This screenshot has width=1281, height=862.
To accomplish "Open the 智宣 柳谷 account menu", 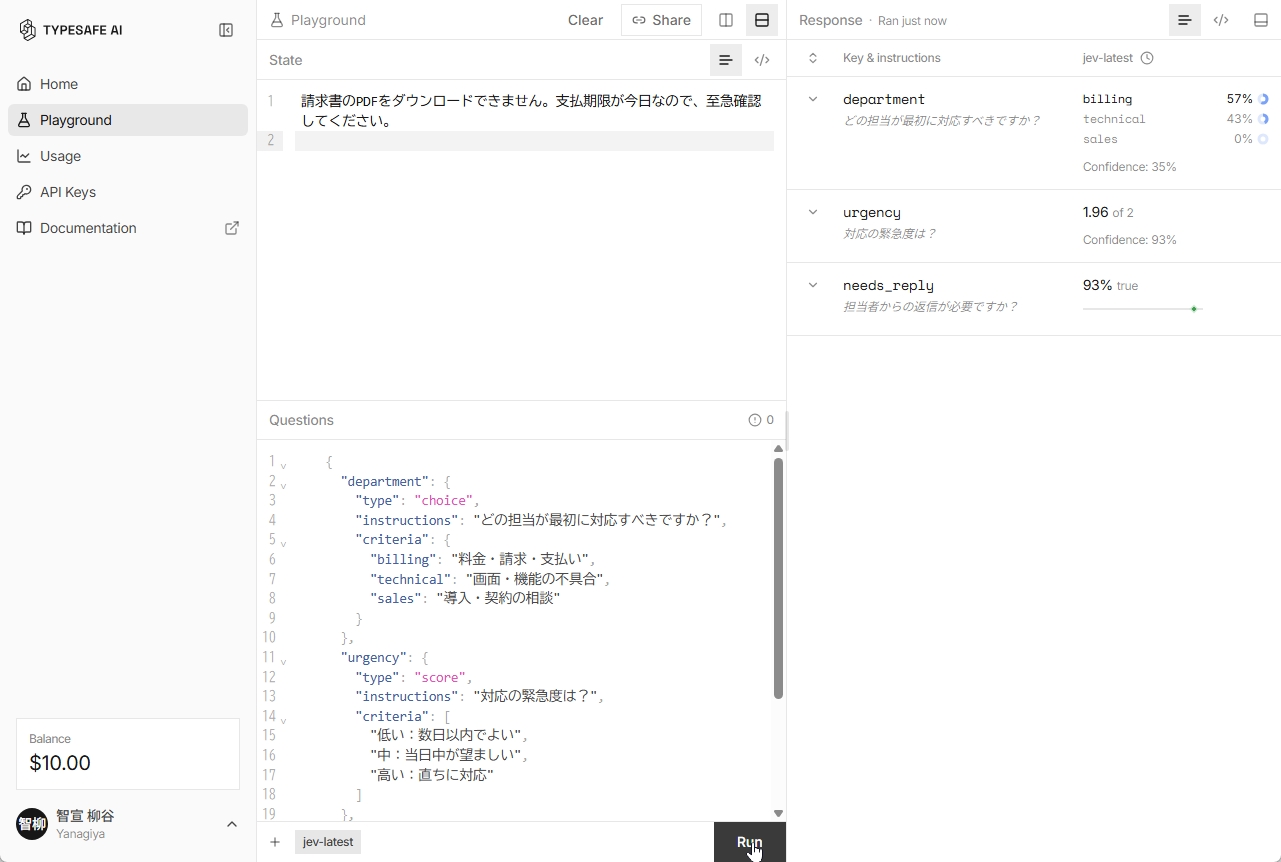I will tap(128, 824).
